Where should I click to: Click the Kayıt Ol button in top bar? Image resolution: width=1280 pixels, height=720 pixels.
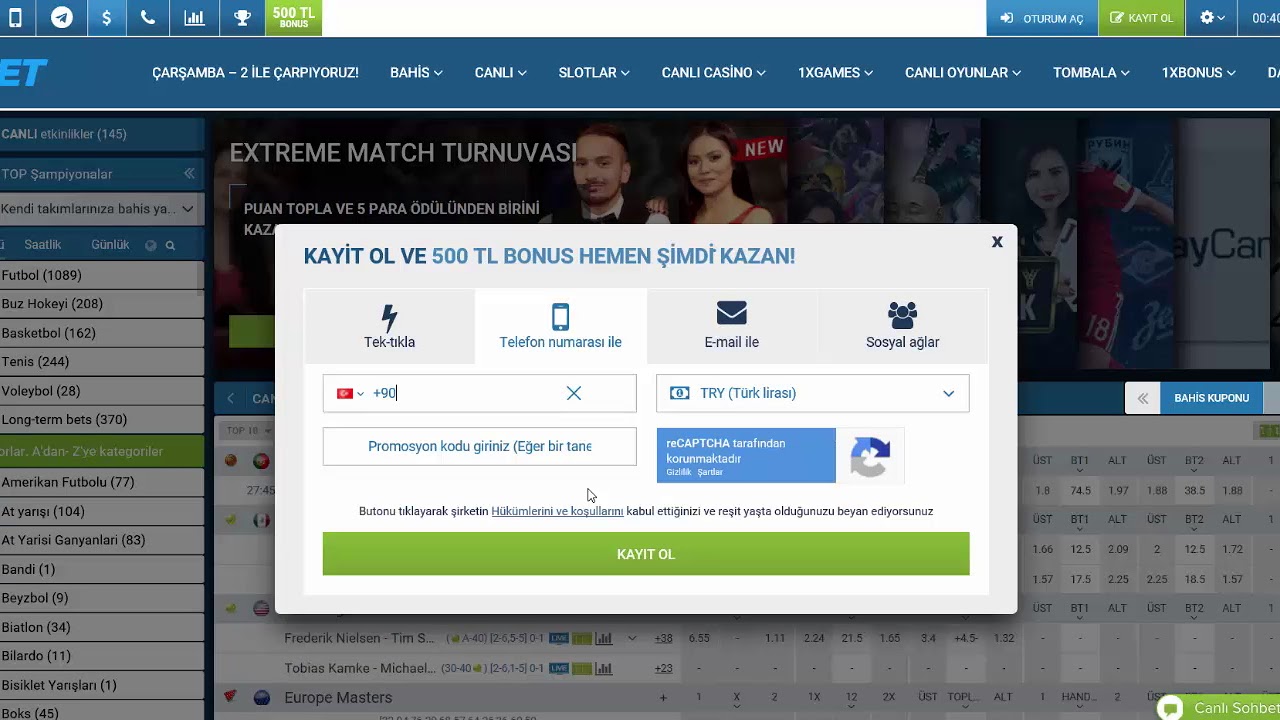point(1141,18)
